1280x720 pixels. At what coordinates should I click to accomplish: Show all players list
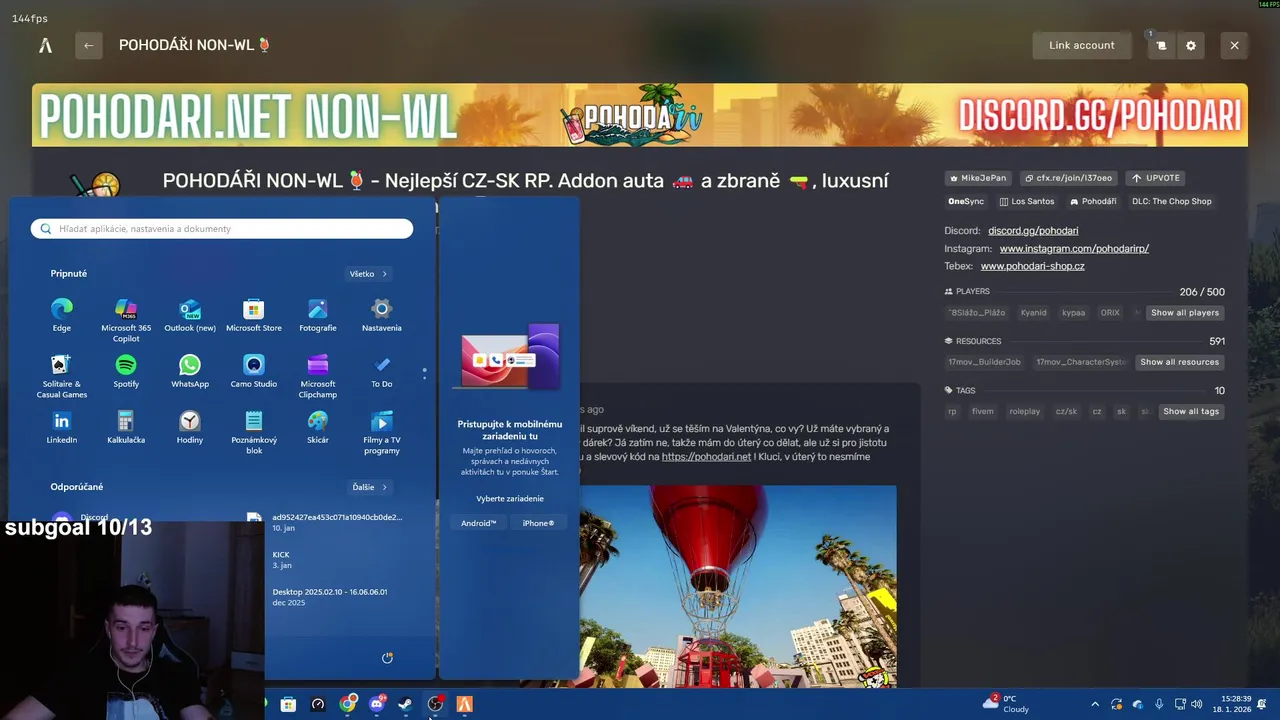1184,313
